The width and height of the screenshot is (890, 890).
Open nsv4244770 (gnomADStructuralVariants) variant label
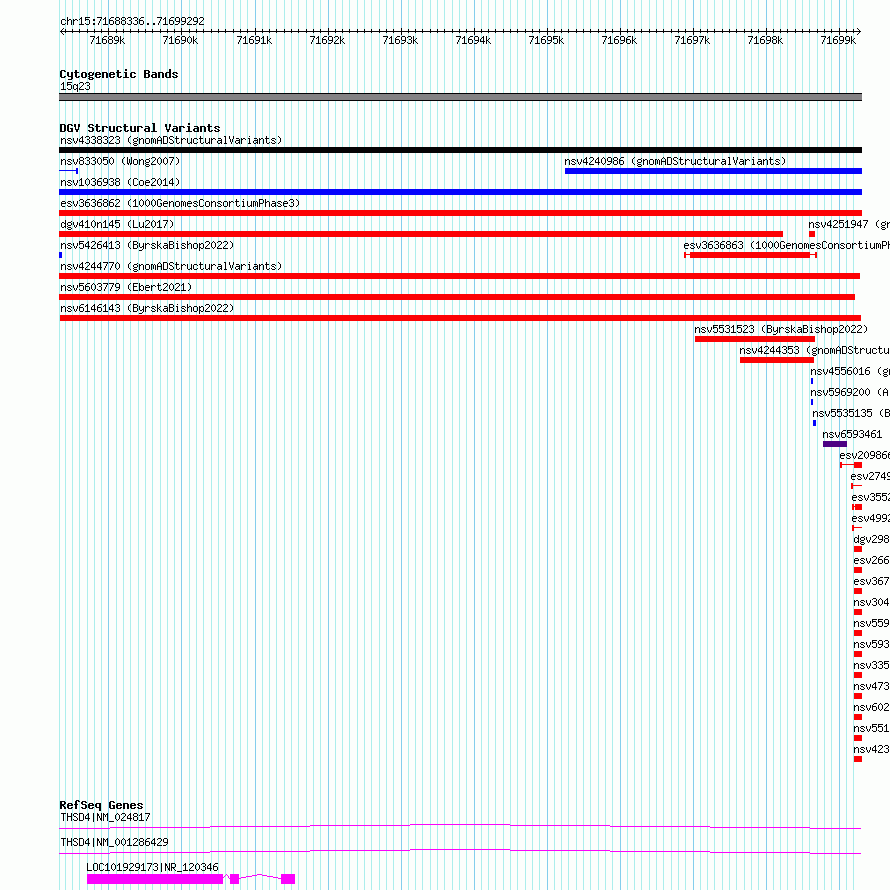171,266
